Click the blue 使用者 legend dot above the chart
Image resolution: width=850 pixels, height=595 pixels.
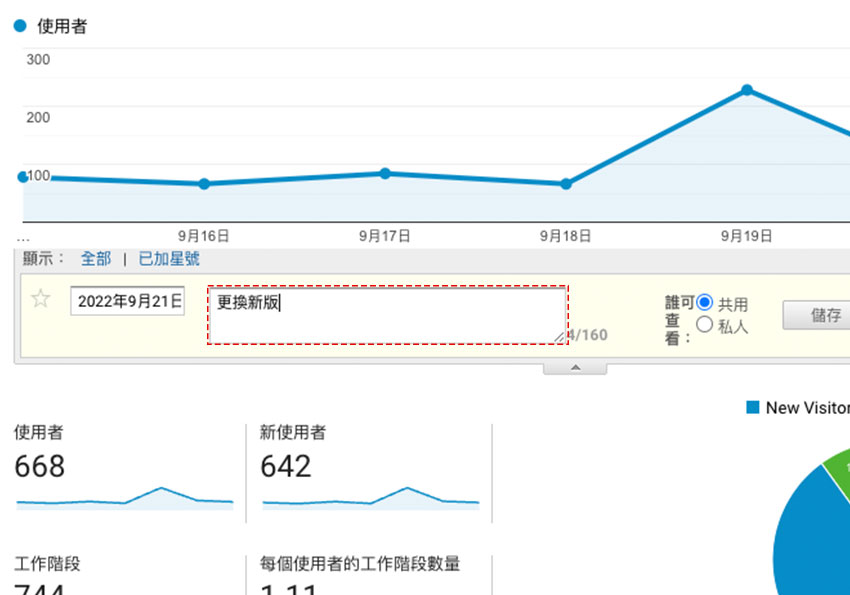pyautogui.click(x=20, y=25)
